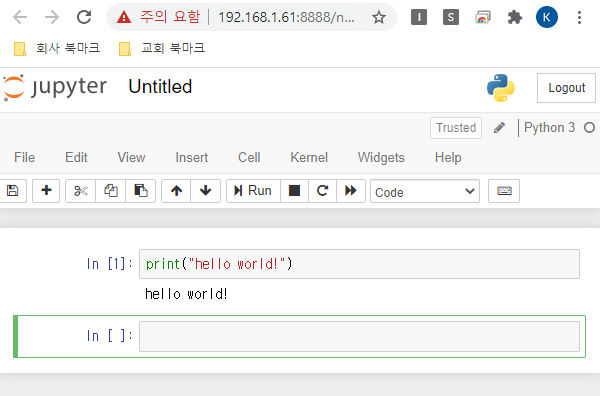Open the View menu

pyautogui.click(x=131, y=157)
